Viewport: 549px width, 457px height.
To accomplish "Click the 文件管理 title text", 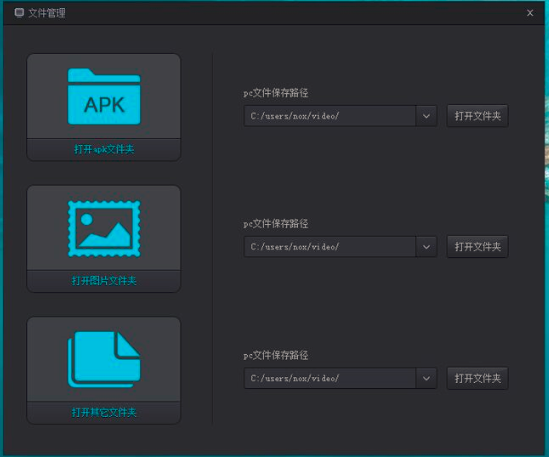I will coord(47,13).
